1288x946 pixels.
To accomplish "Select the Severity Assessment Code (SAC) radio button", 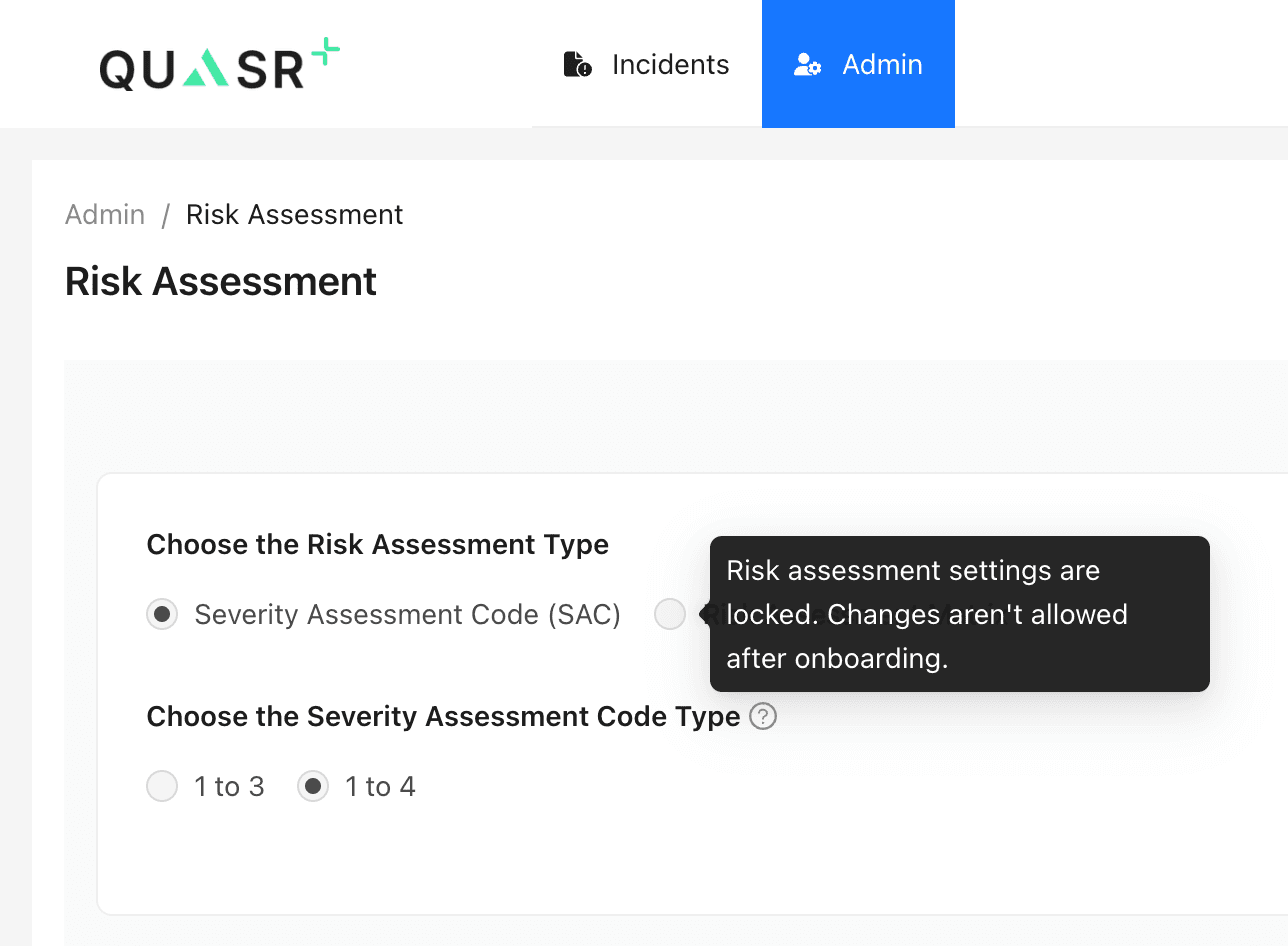I will [x=162, y=614].
